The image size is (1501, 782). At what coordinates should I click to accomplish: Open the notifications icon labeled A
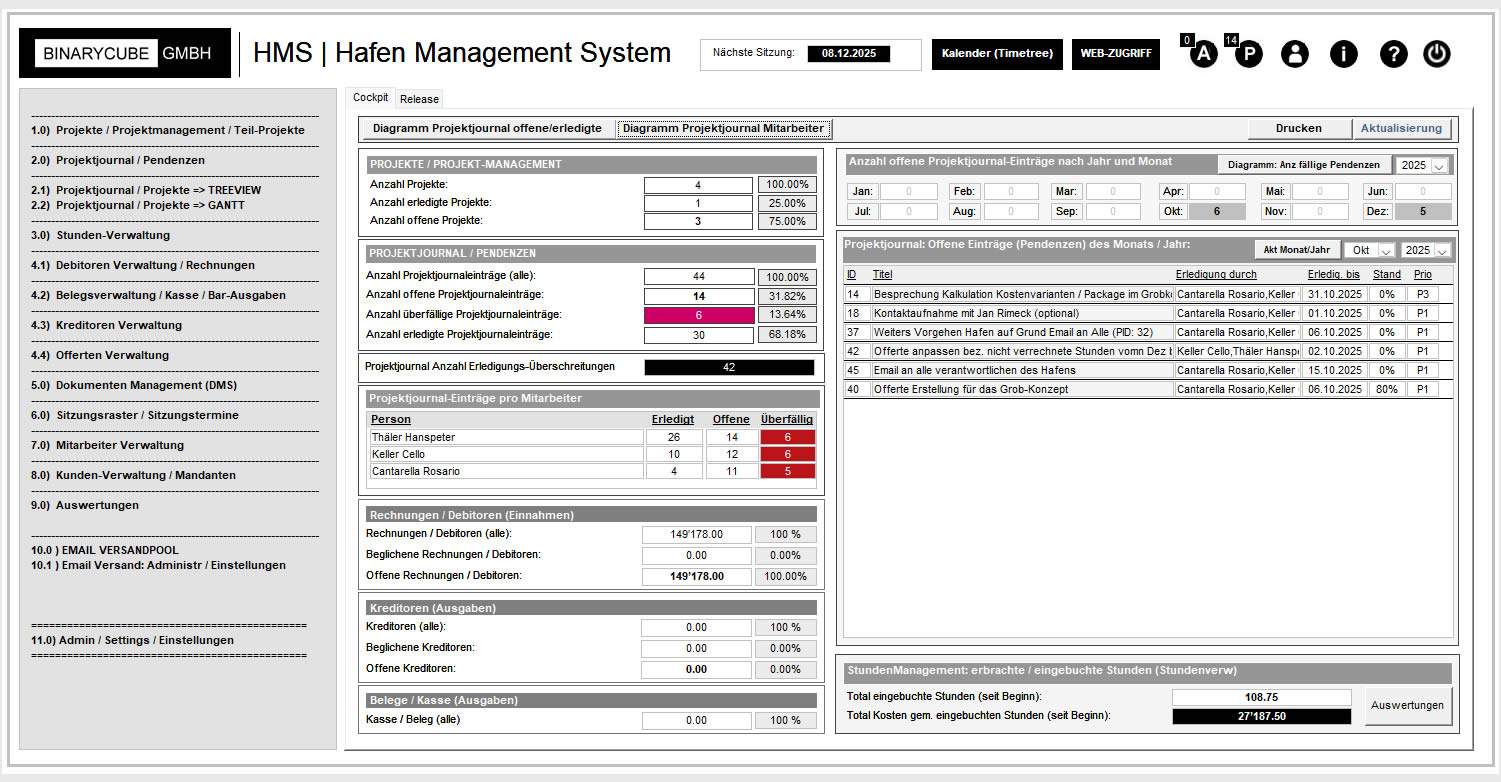1201,54
